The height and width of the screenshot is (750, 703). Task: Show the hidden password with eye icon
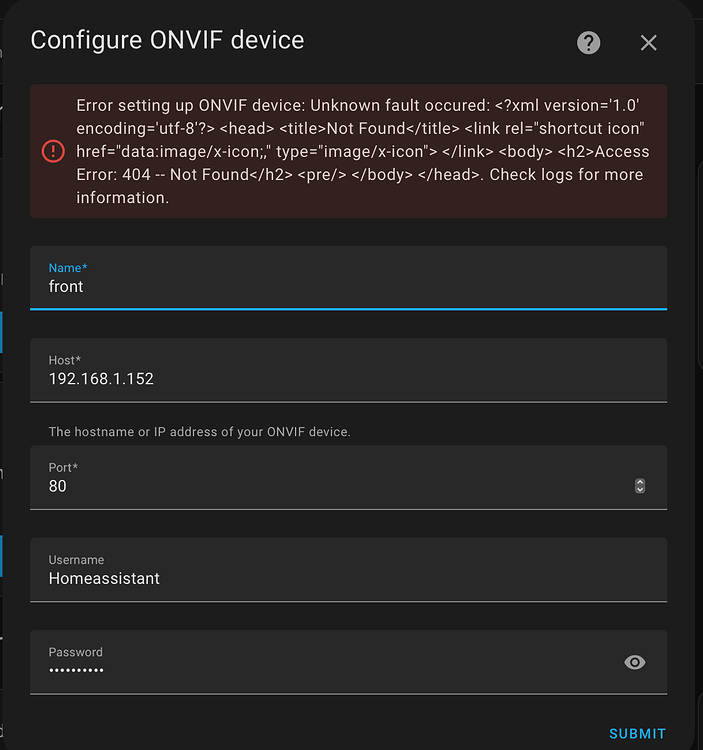635,662
